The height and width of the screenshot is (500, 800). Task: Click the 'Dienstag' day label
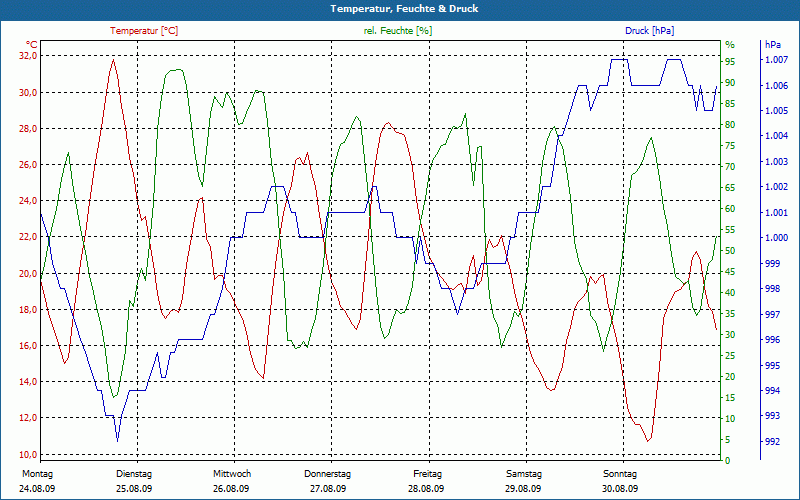point(134,474)
